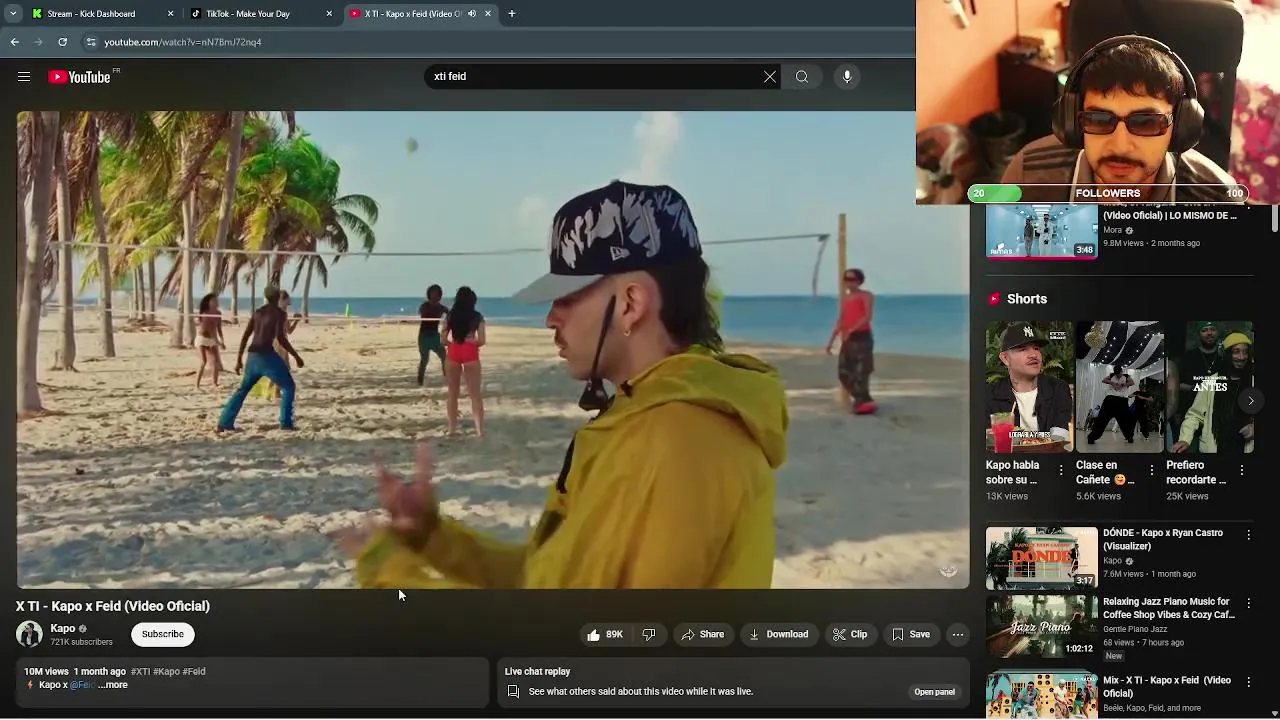
Task: Expand description with ...more
Action: (113, 685)
